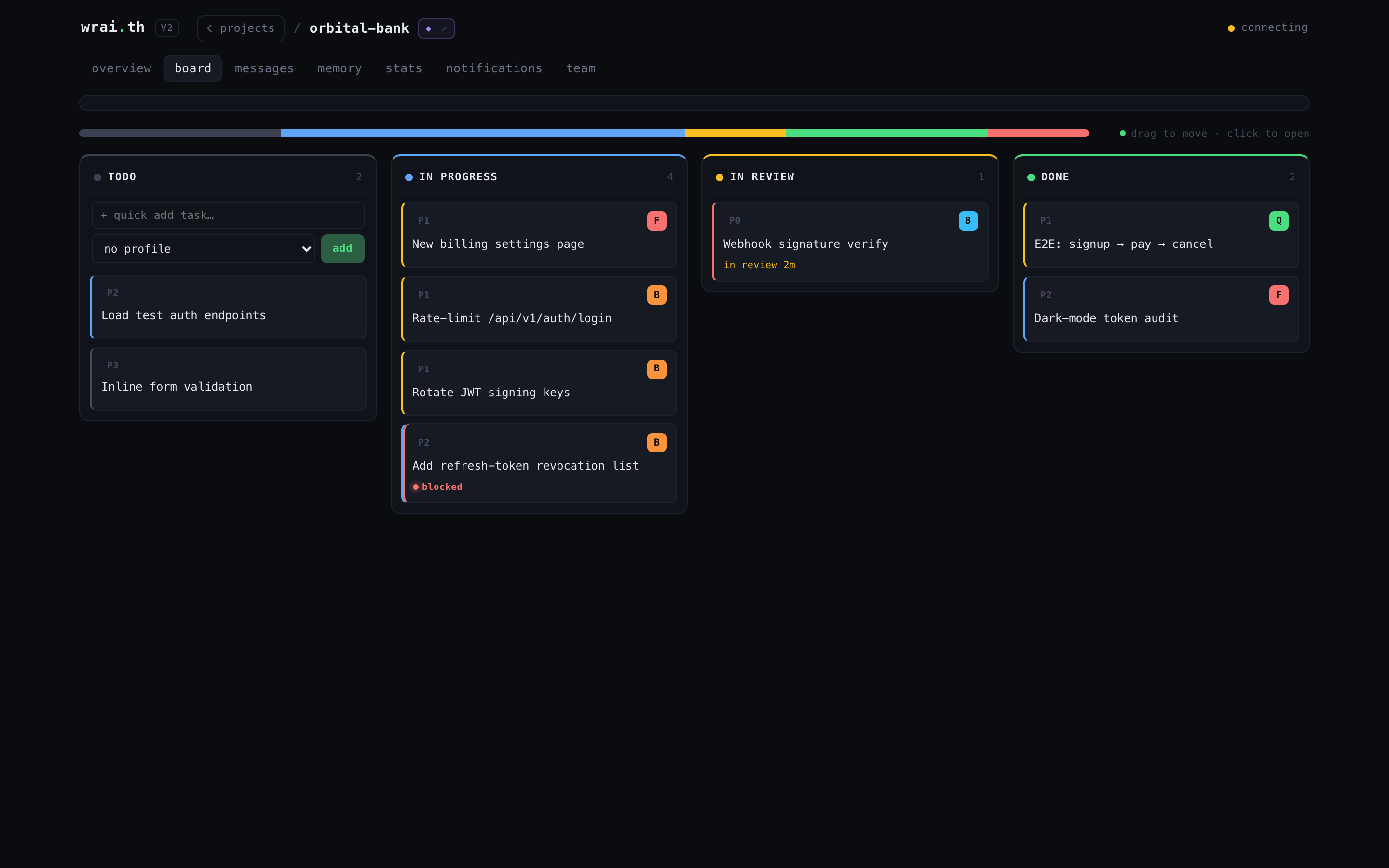This screenshot has height=868, width=1389.
Task: Click the IN PROGRESS task count 4
Action: point(670,177)
